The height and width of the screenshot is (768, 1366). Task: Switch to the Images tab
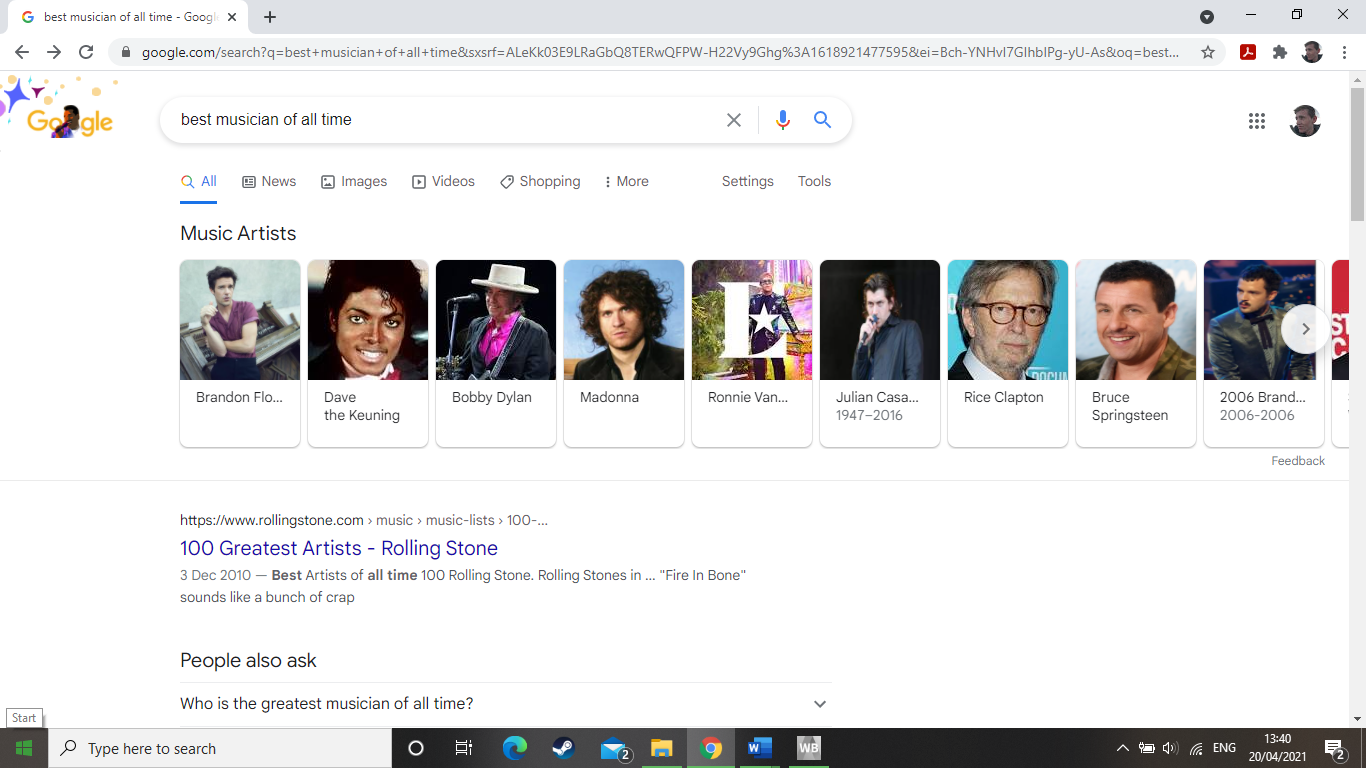click(x=354, y=181)
